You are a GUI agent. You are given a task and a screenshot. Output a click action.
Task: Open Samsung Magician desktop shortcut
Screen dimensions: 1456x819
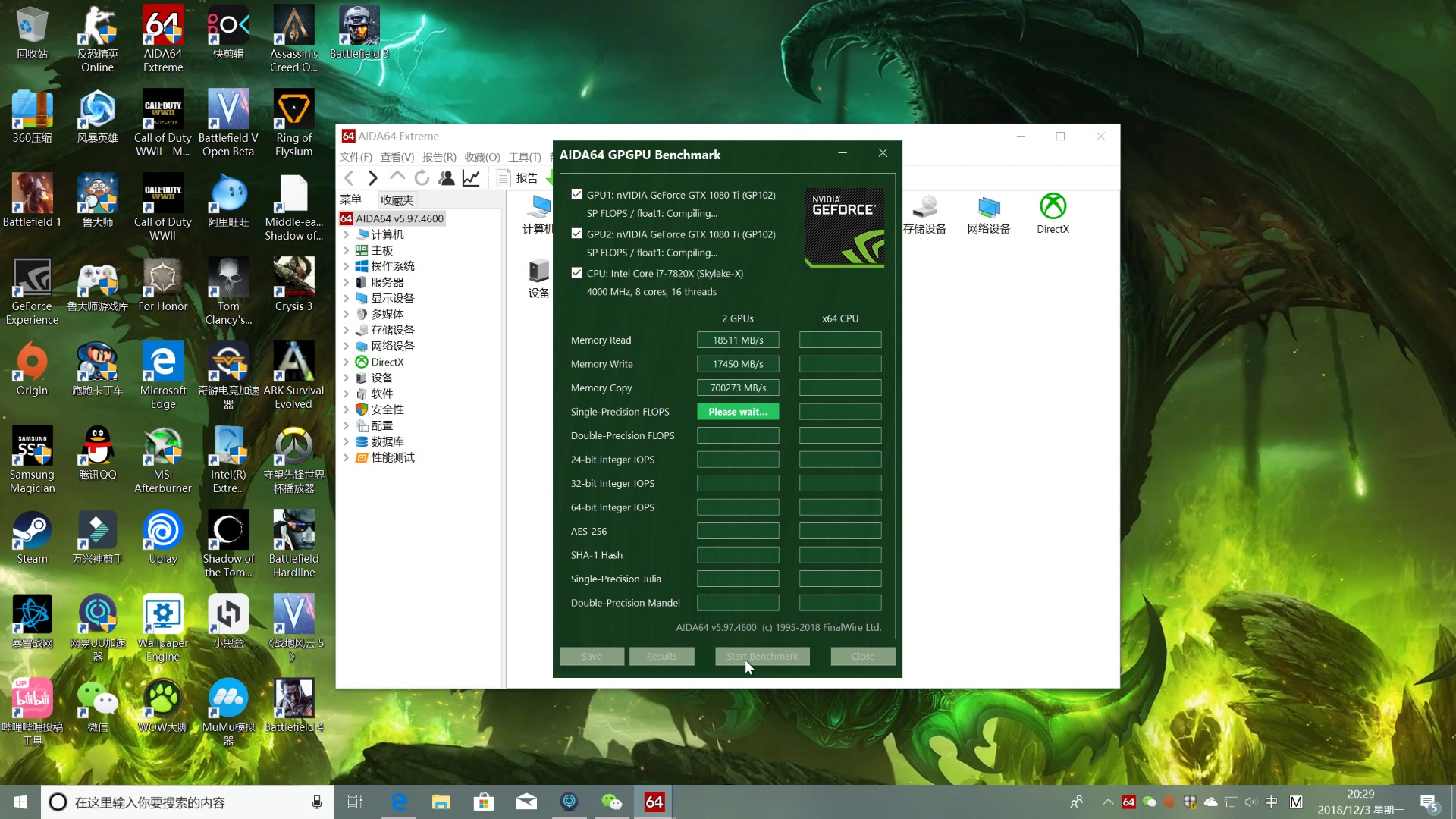coord(32,460)
